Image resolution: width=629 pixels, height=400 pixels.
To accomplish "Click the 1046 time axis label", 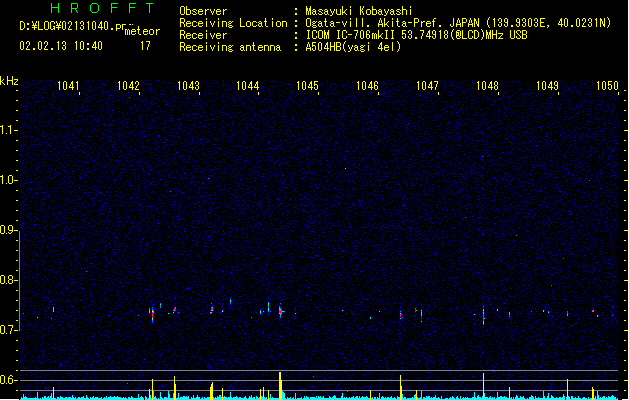I will (367, 86).
